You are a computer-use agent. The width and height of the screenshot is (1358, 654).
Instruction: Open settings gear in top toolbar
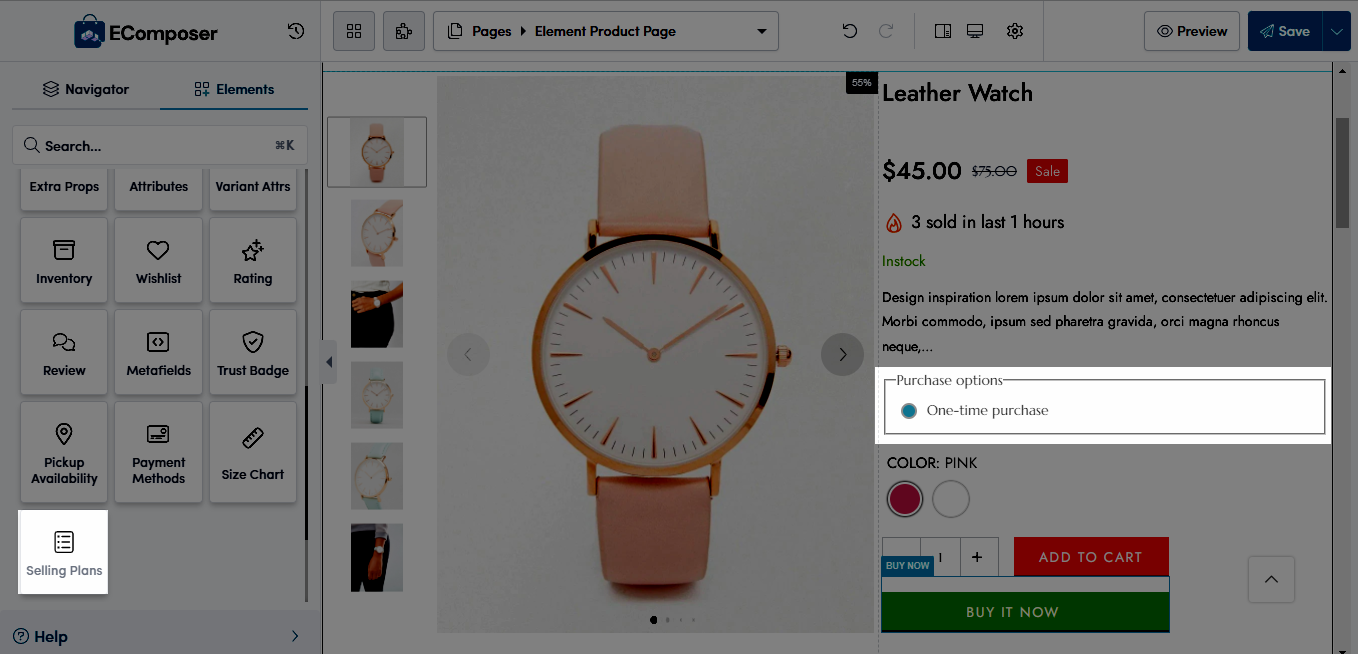[1015, 31]
